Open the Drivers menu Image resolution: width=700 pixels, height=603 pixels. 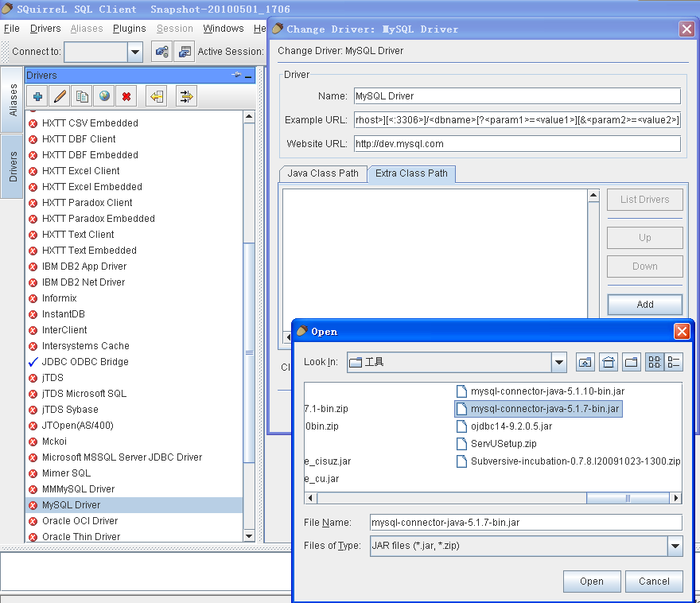pyautogui.click(x=46, y=29)
